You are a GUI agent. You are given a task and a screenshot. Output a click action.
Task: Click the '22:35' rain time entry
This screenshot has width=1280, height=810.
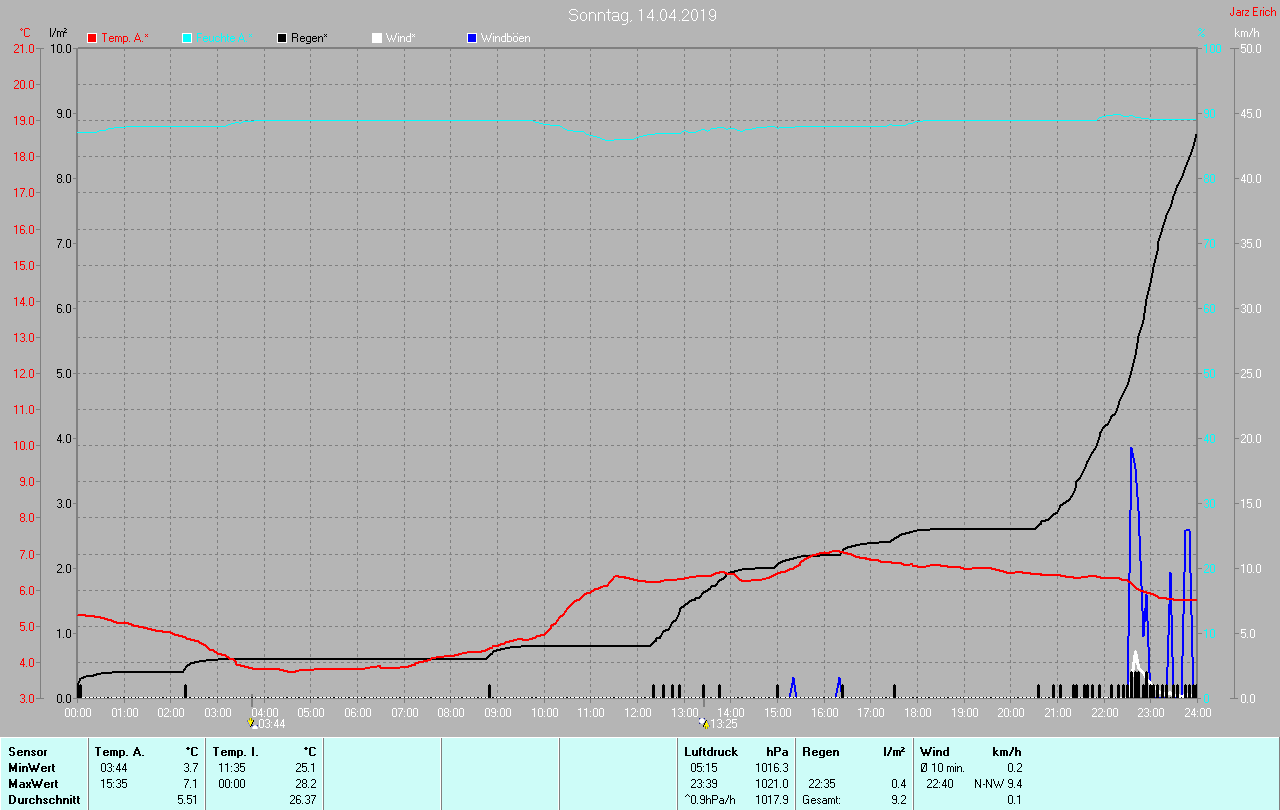822,784
